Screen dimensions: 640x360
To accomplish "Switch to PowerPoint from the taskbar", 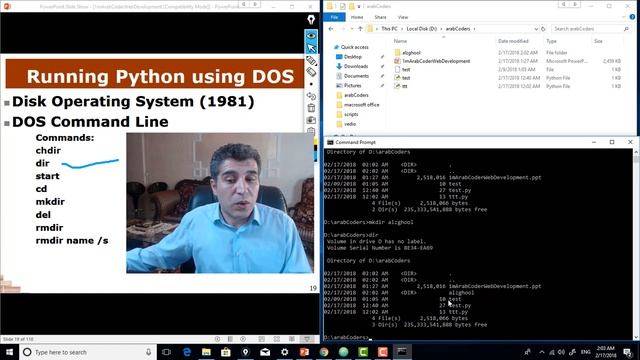I will pos(304,352).
